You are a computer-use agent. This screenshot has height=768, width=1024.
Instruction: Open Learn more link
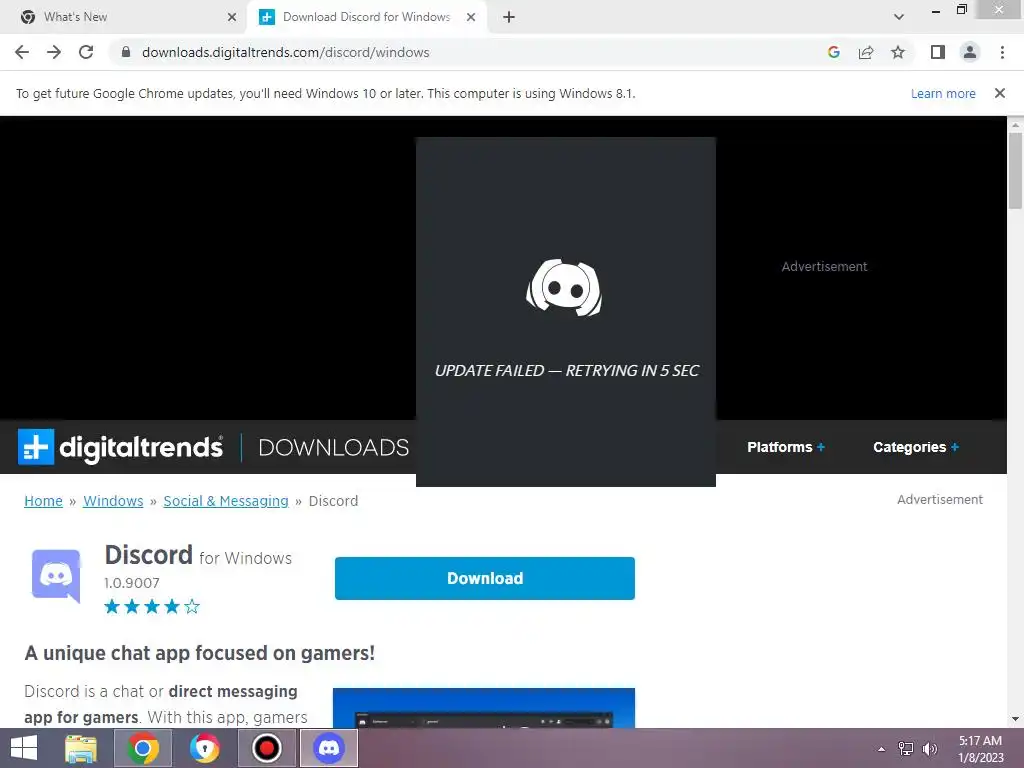943,93
